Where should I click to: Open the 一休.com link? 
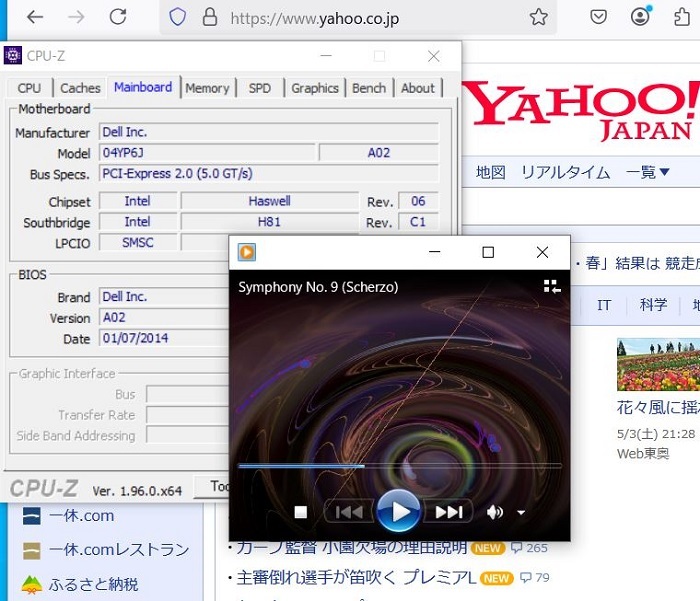[82, 516]
